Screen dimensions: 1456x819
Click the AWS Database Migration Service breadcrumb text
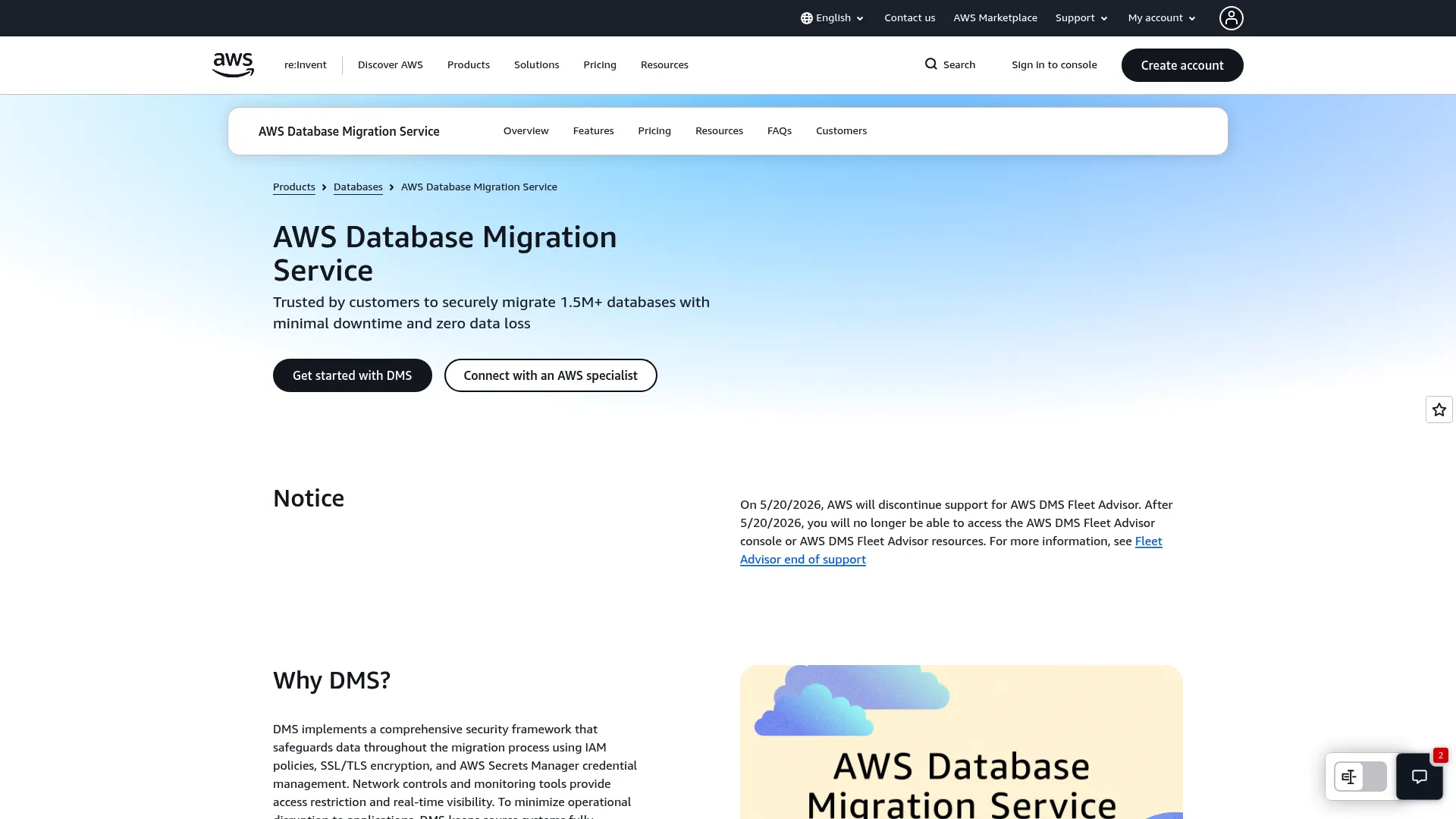[479, 187]
